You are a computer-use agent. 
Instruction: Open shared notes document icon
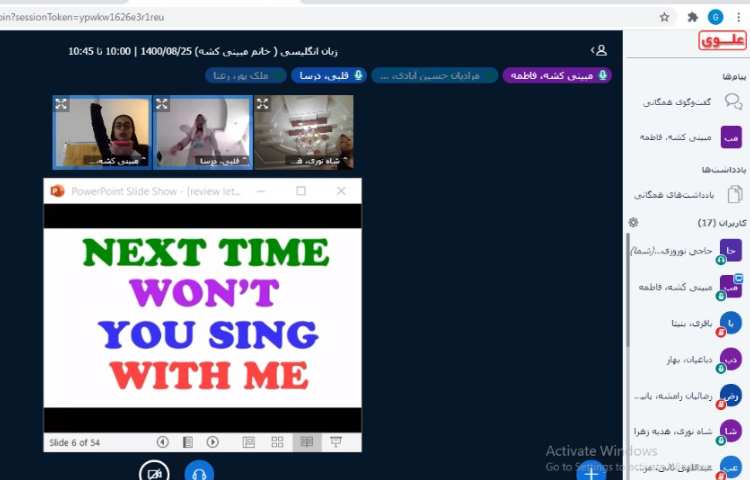pos(734,195)
